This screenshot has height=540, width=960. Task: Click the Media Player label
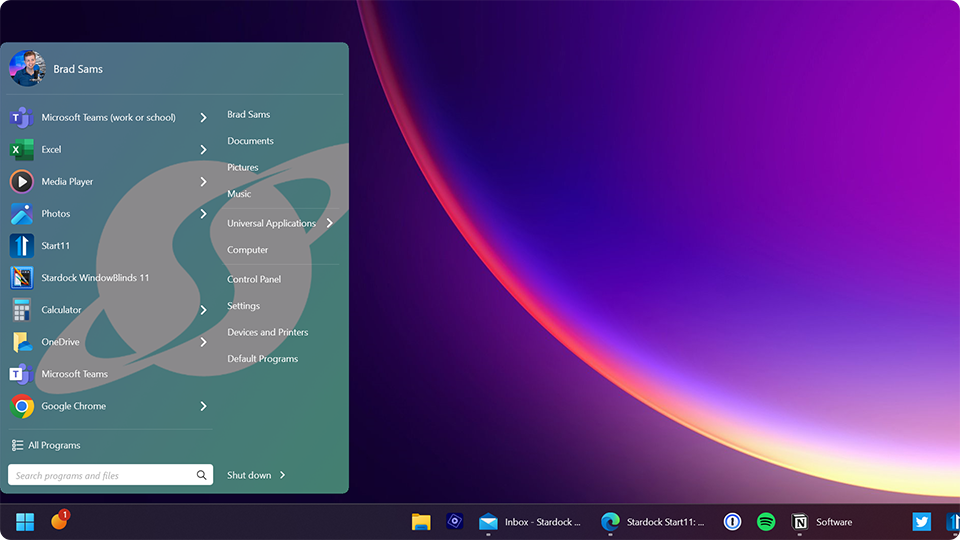[67, 182]
